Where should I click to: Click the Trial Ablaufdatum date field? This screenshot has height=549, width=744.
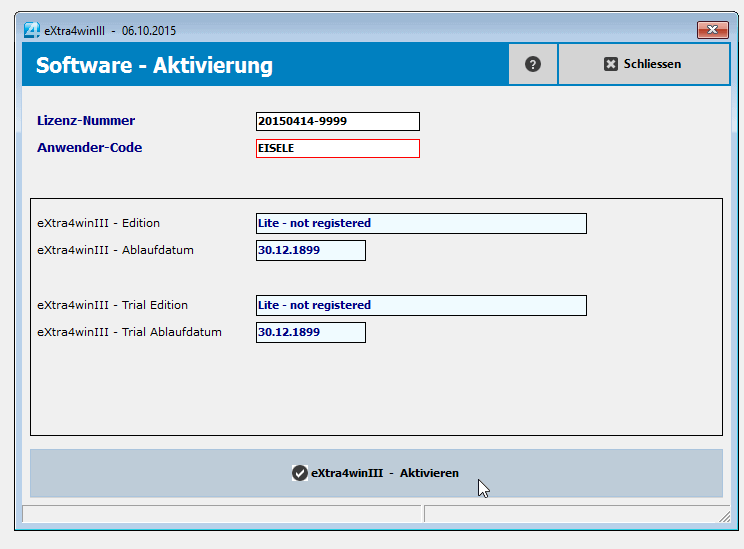click(x=310, y=332)
